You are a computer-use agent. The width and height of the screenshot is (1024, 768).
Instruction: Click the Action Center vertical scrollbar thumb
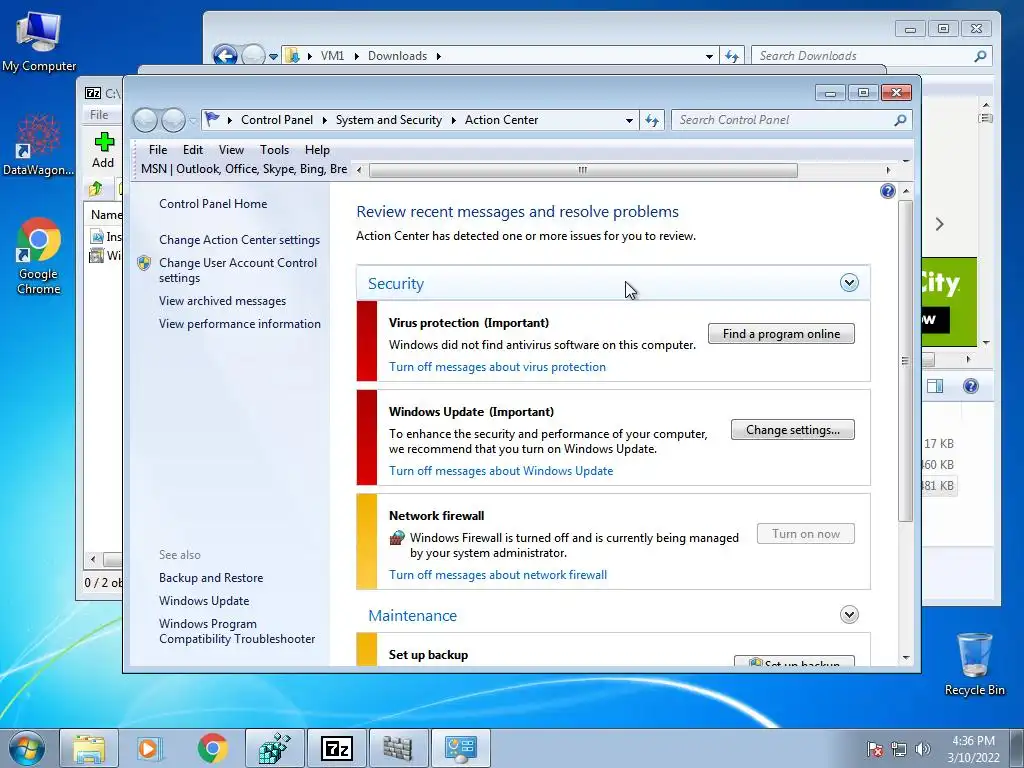coord(905,360)
